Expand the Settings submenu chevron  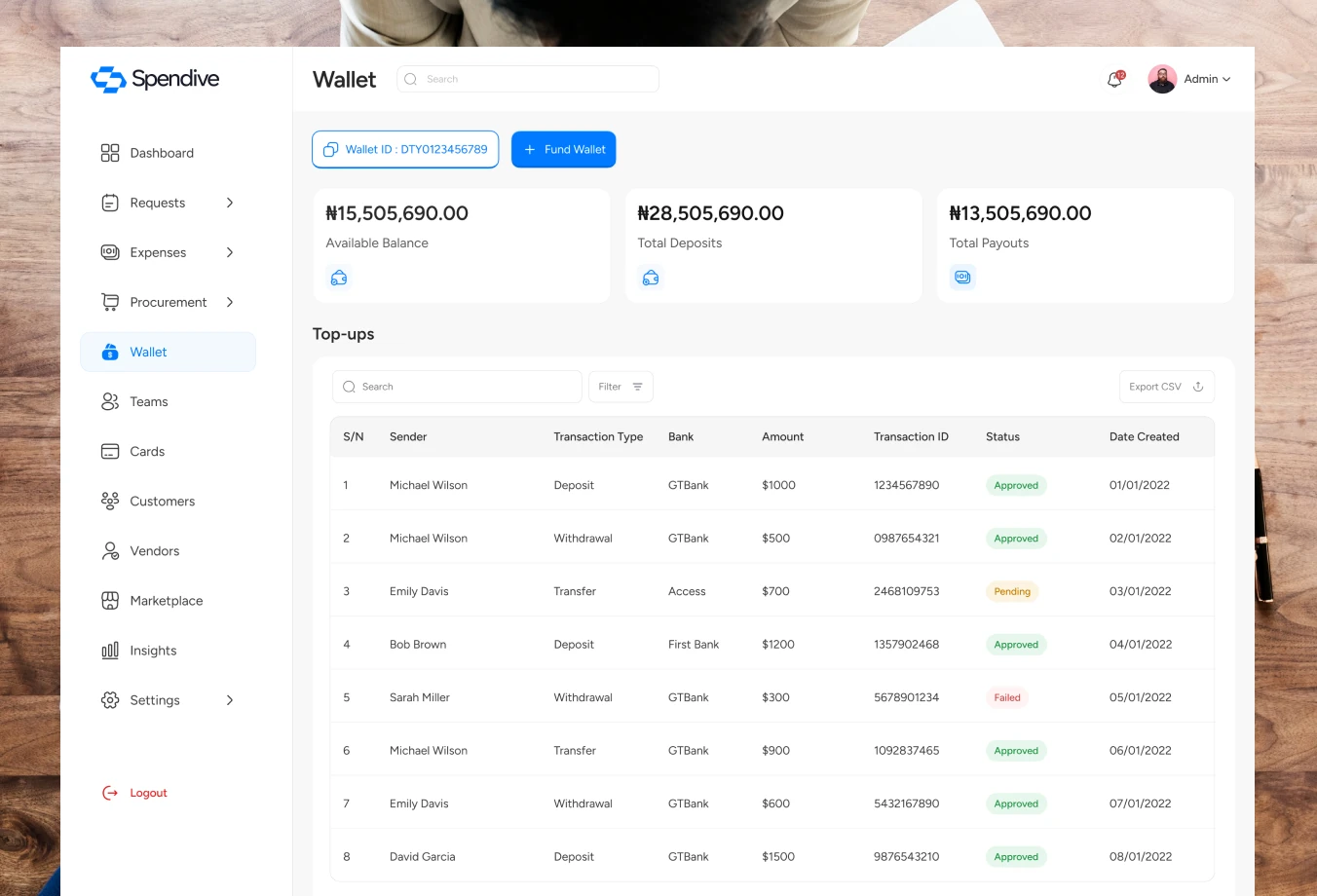[x=230, y=699]
